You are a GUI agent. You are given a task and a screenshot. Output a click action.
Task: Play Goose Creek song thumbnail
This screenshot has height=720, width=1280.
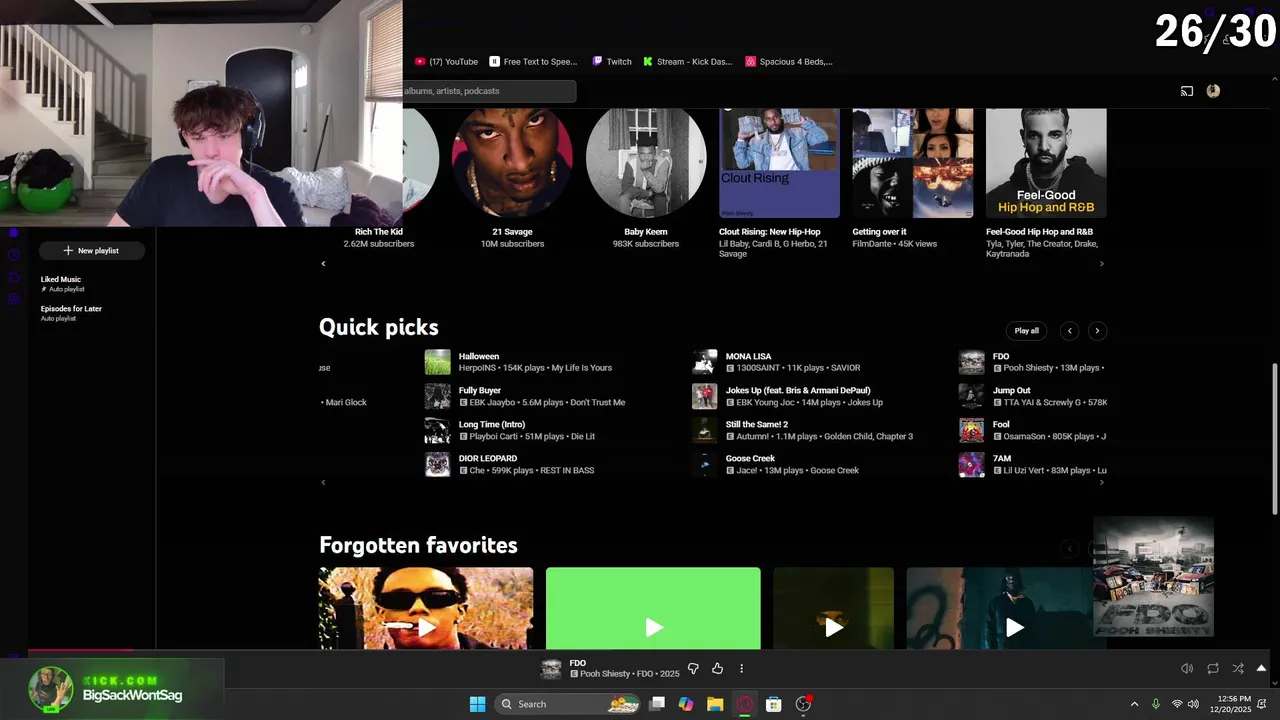(704, 464)
